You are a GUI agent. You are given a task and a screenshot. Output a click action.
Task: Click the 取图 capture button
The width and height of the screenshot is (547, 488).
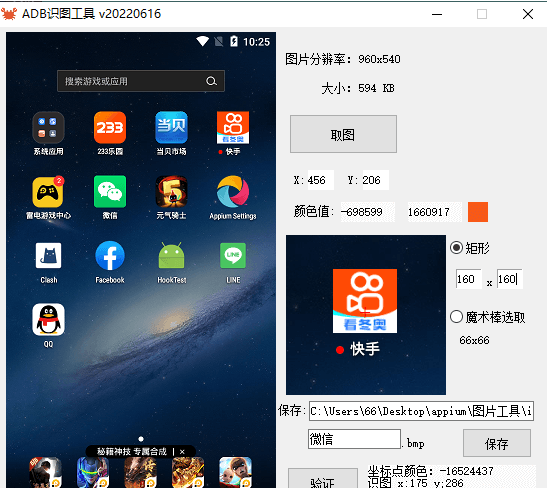click(x=343, y=134)
